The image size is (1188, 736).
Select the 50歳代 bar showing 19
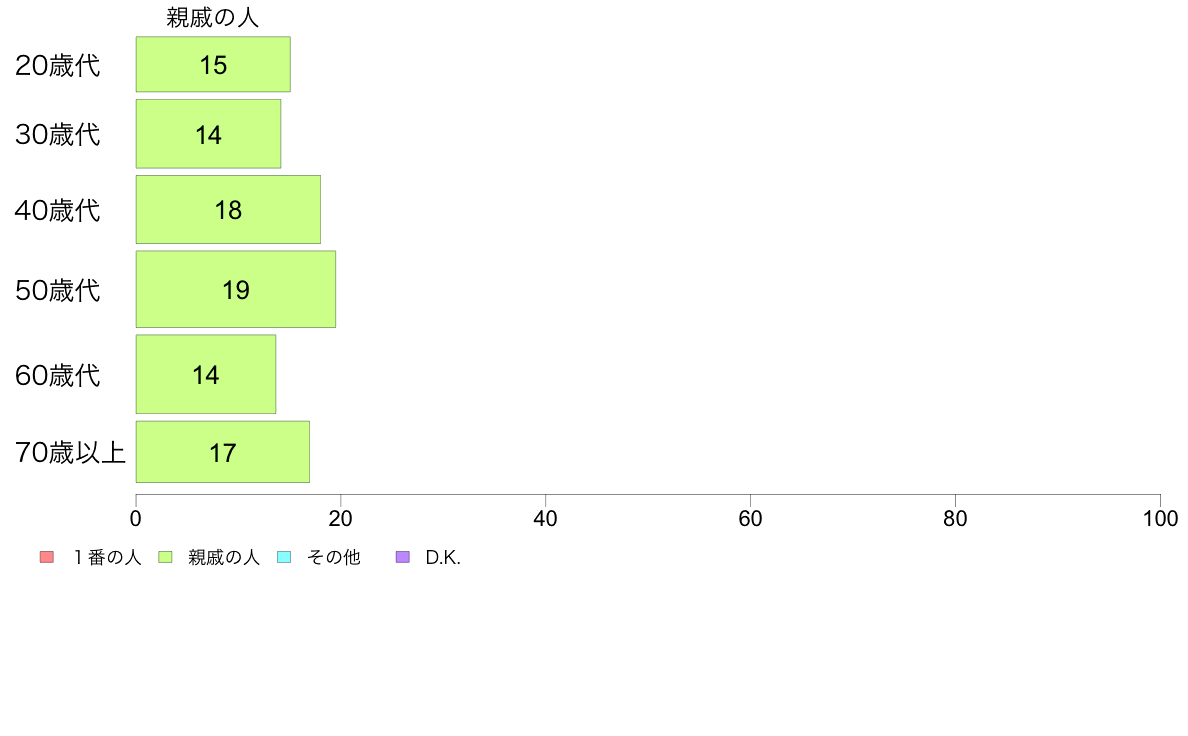(x=236, y=290)
